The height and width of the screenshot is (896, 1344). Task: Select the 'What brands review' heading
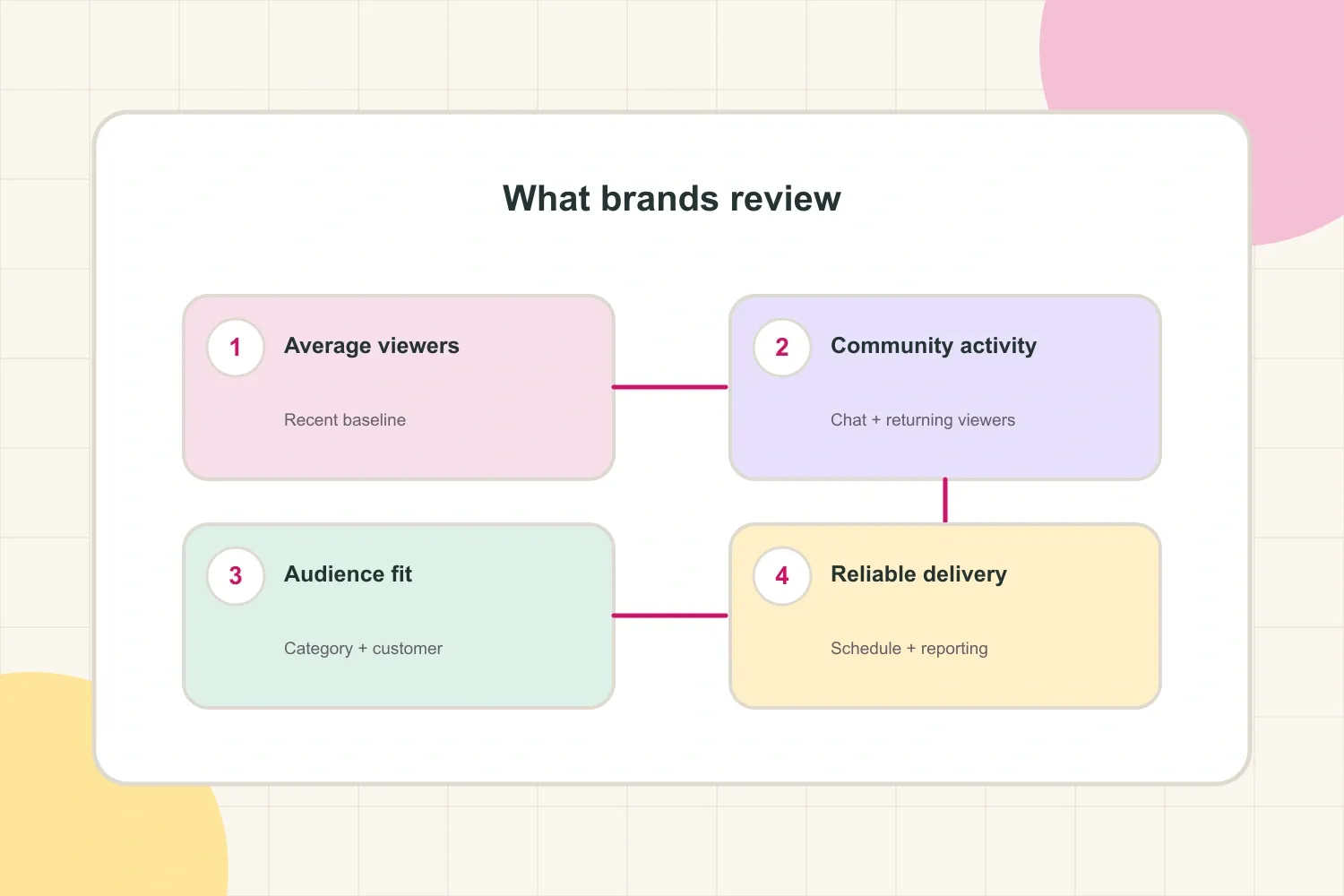672,199
